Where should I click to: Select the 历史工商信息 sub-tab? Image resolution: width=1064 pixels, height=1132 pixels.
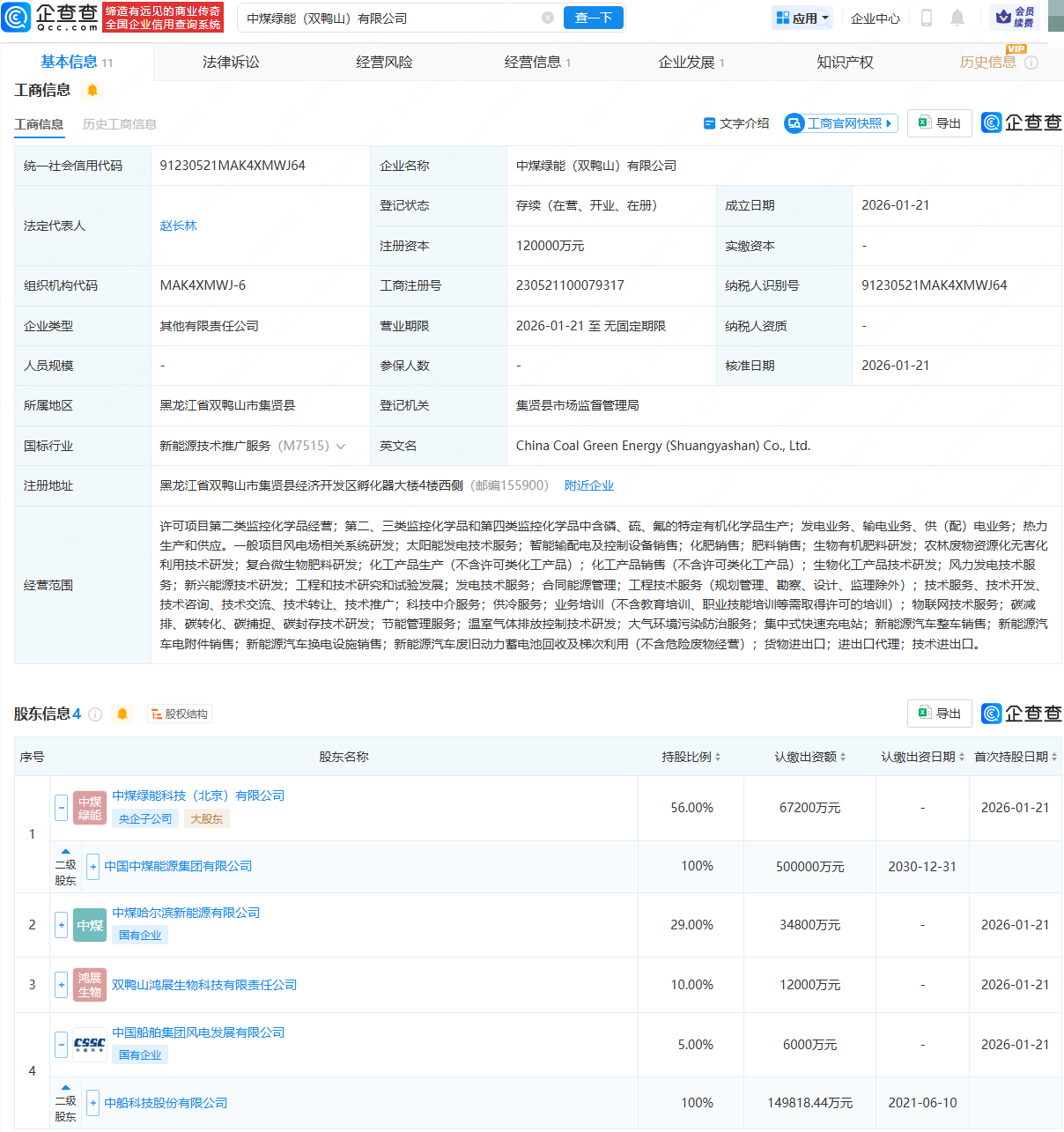pyautogui.click(x=120, y=124)
